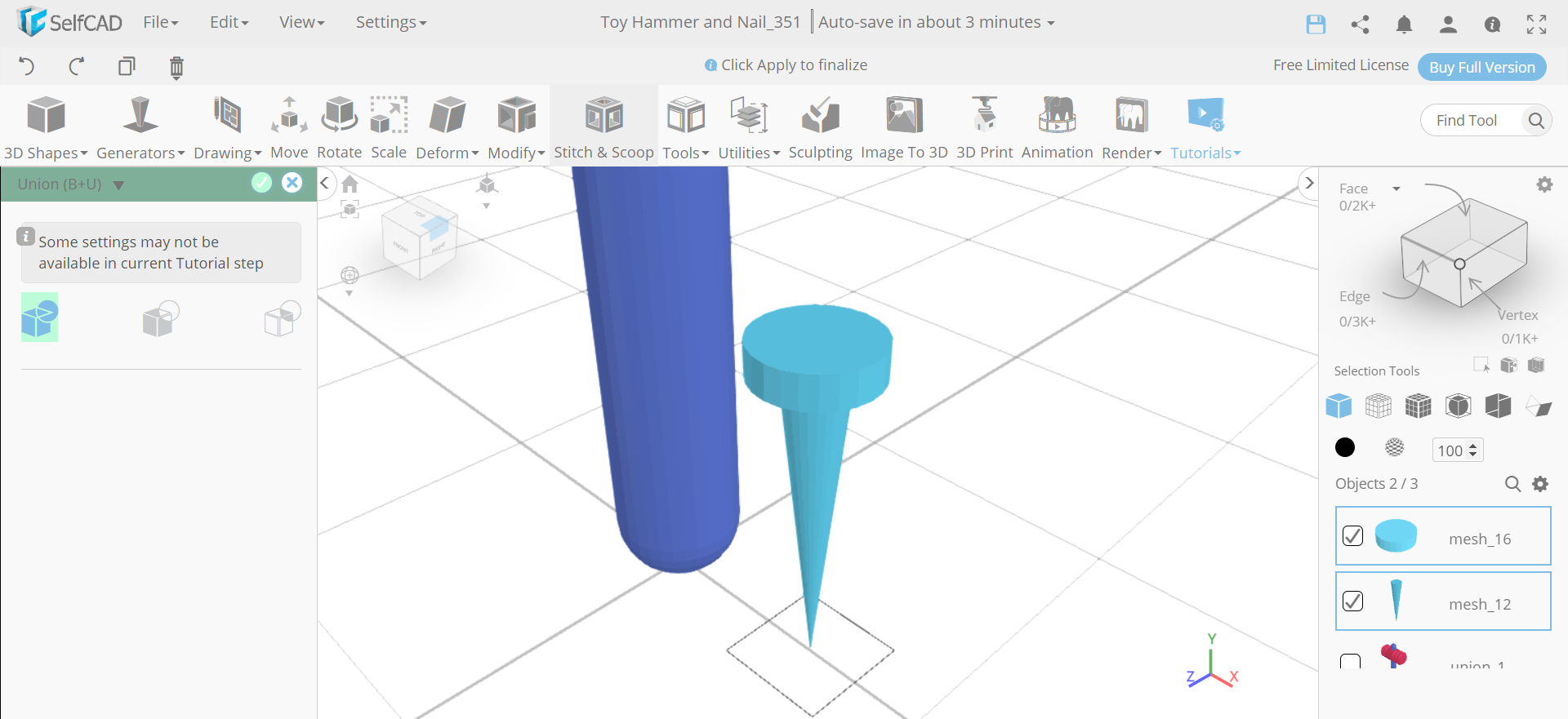Open the Tutorials menu
This screenshot has height=719, width=1568.
pyautogui.click(x=1205, y=128)
